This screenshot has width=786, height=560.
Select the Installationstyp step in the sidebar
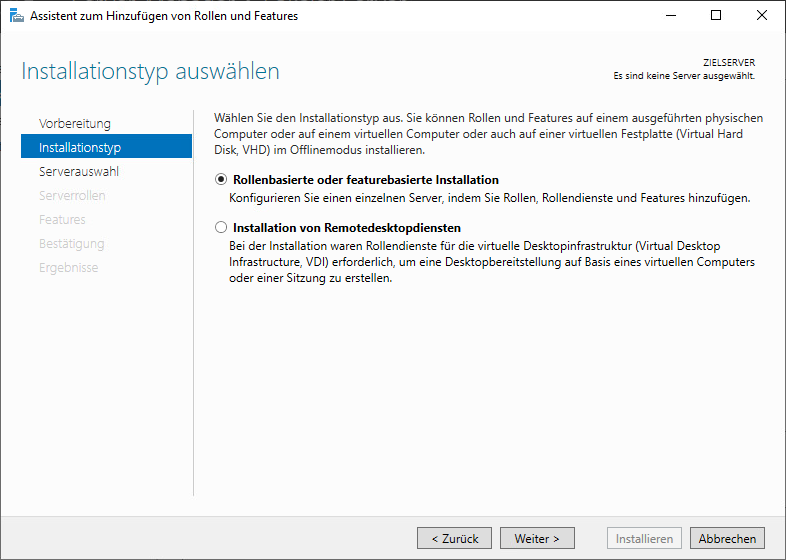click(x=80, y=147)
